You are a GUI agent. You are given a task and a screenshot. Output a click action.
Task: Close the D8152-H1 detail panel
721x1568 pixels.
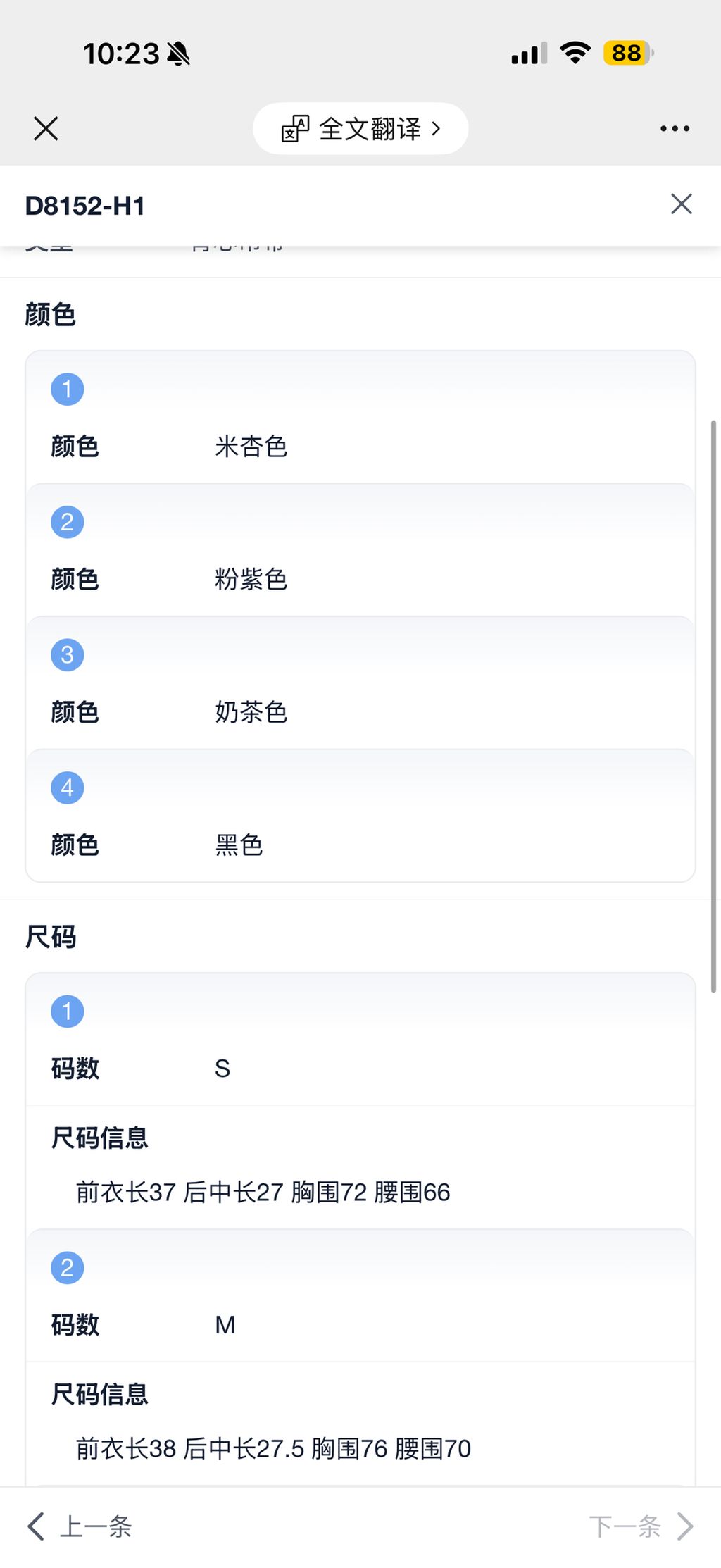tap(681, 204)
